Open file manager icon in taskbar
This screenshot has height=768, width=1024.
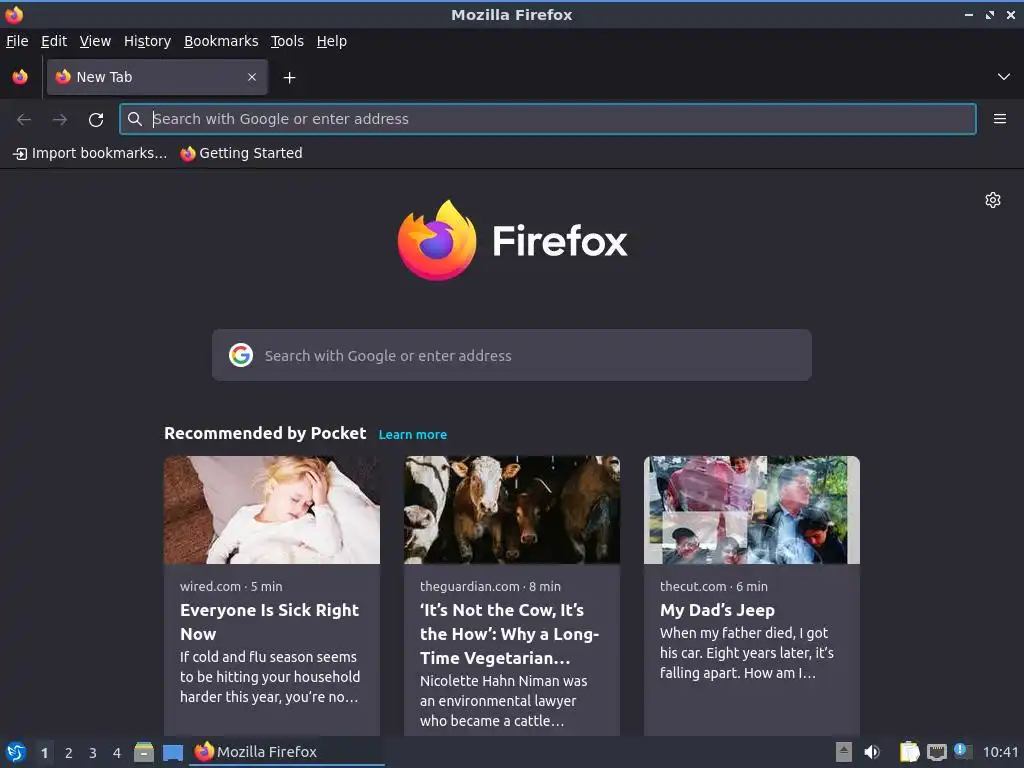click(144, 752)
